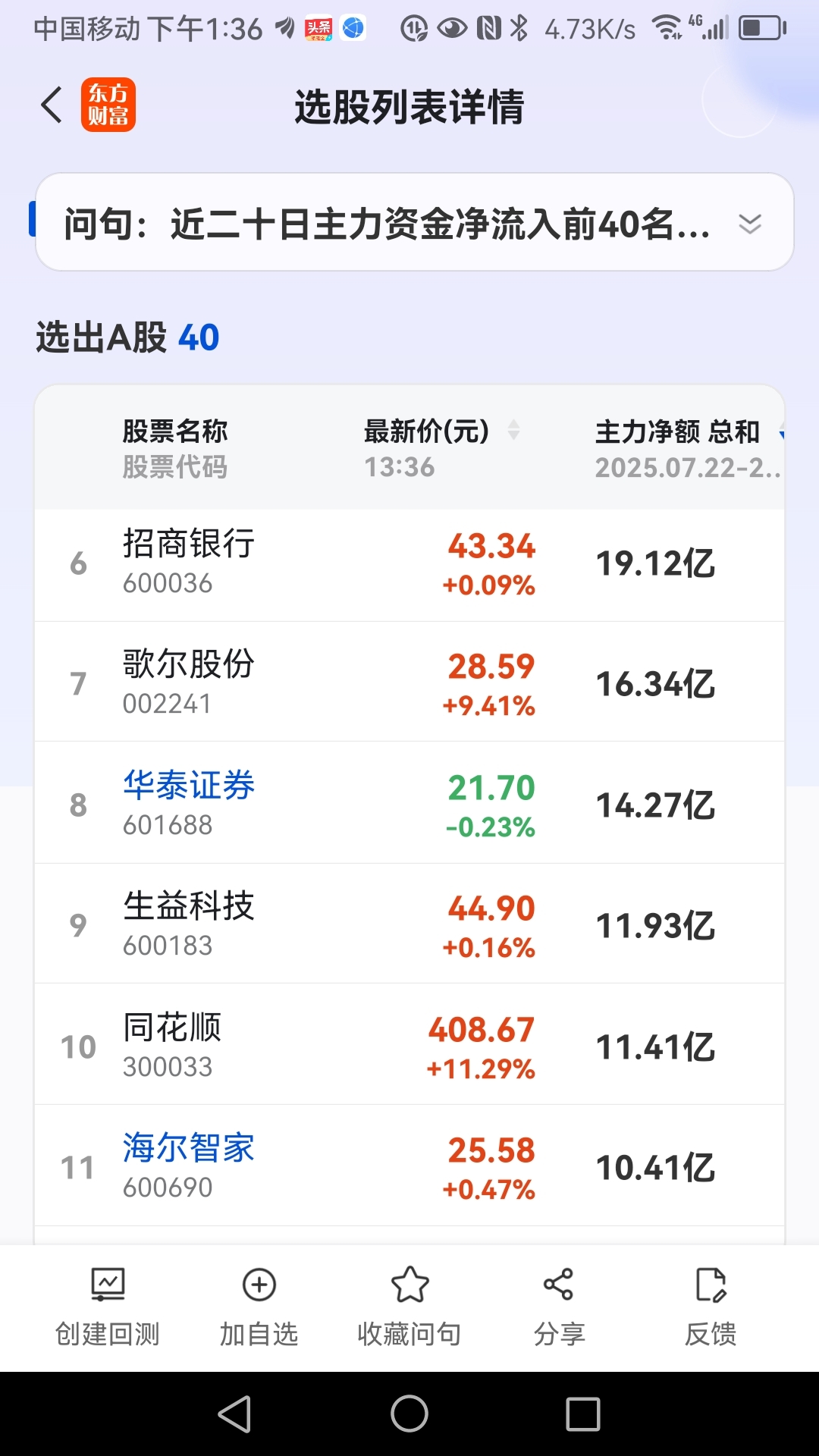Tap the 分享 share icon
The image size is (819, 1456).
[559, 1285]
